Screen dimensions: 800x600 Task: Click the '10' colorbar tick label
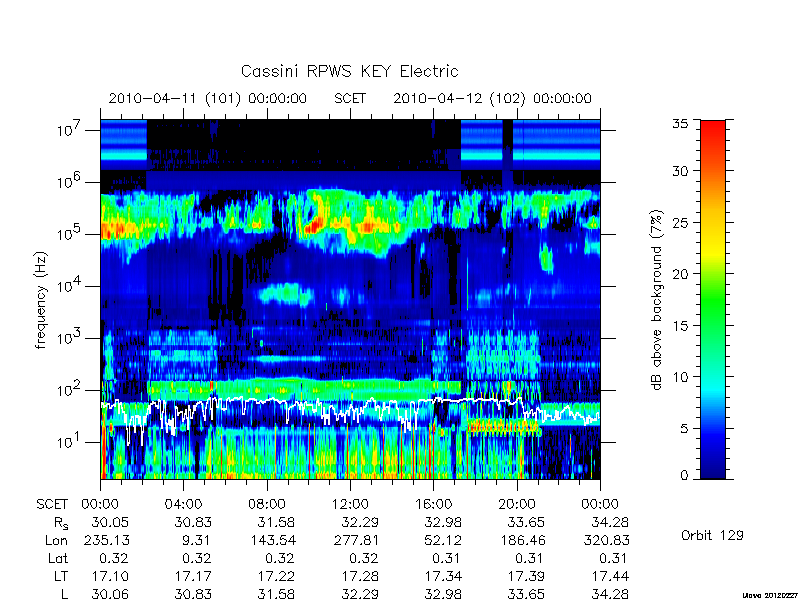click(x=680, y=377)
